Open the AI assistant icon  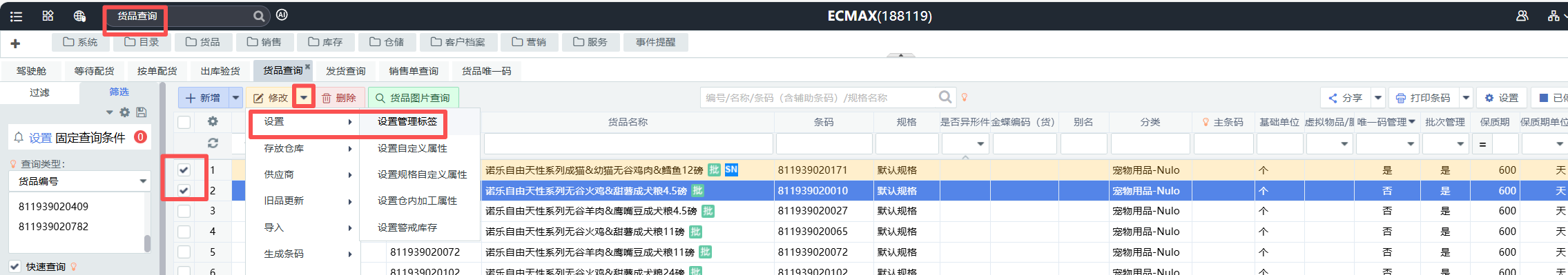[282, 15]
